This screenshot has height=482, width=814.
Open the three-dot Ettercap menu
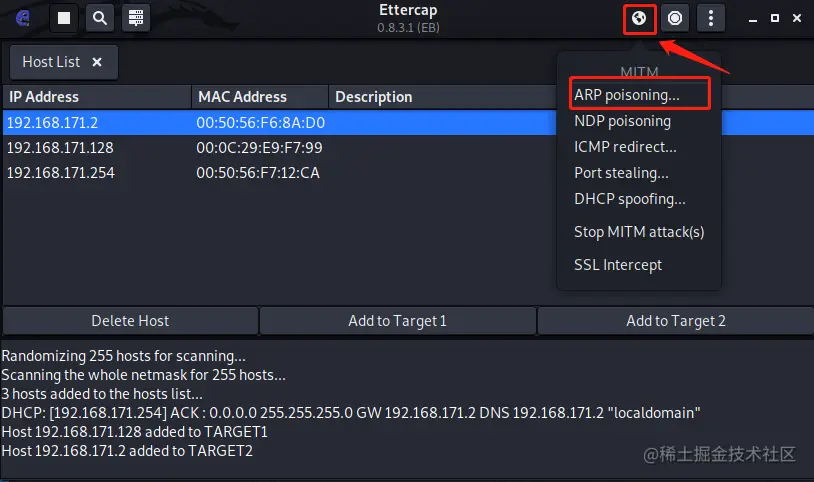pyautogui.click(x=711, y=18)
